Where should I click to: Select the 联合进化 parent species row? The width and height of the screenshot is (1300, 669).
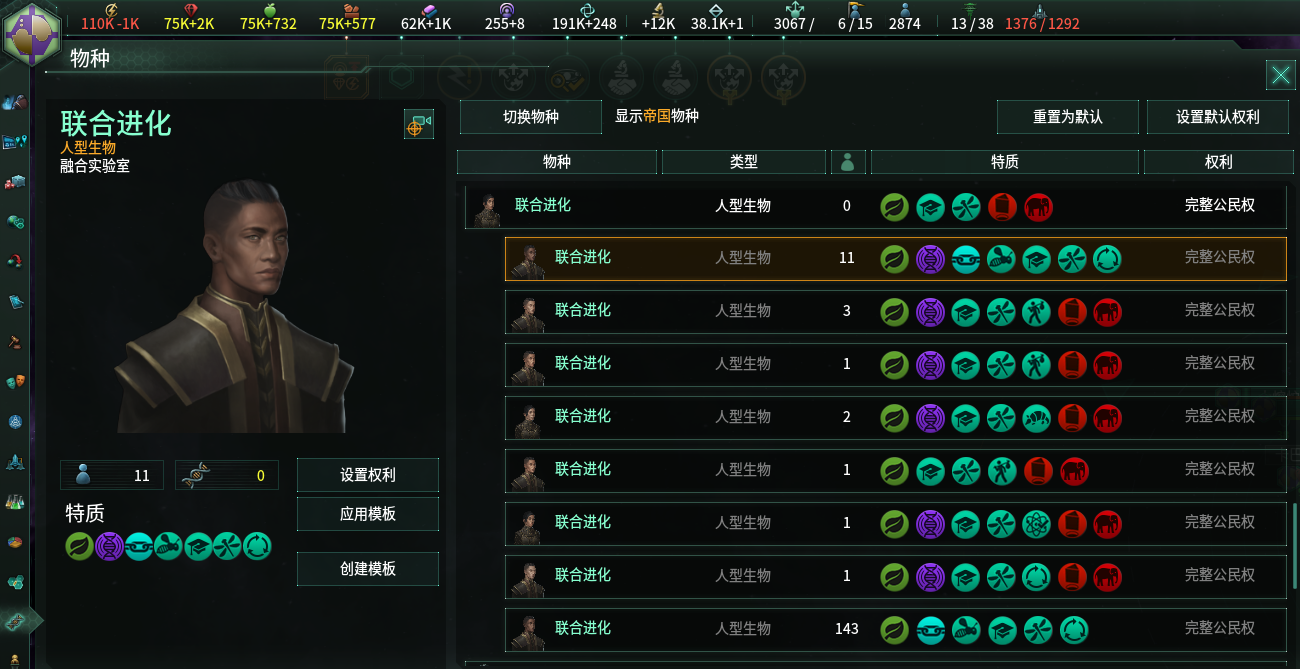(x=876, y=205)
